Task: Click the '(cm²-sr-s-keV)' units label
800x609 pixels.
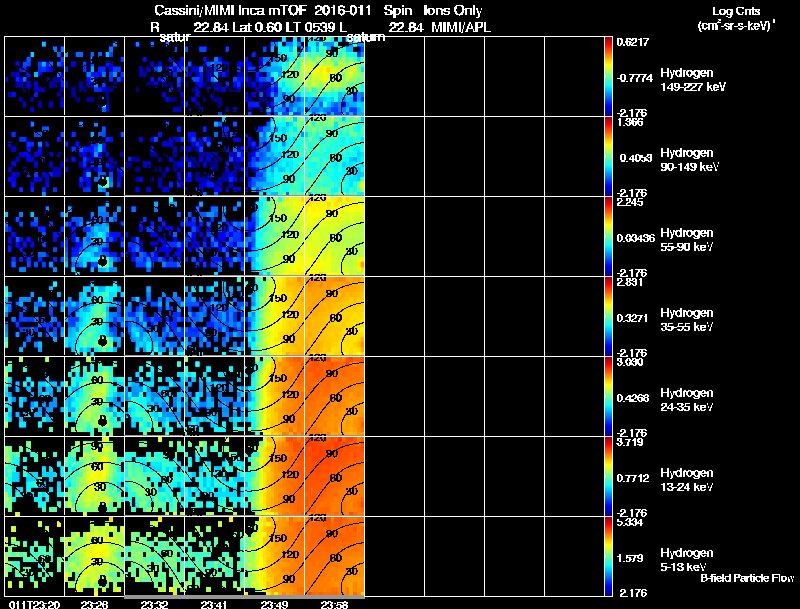Action: click(735, 26)
